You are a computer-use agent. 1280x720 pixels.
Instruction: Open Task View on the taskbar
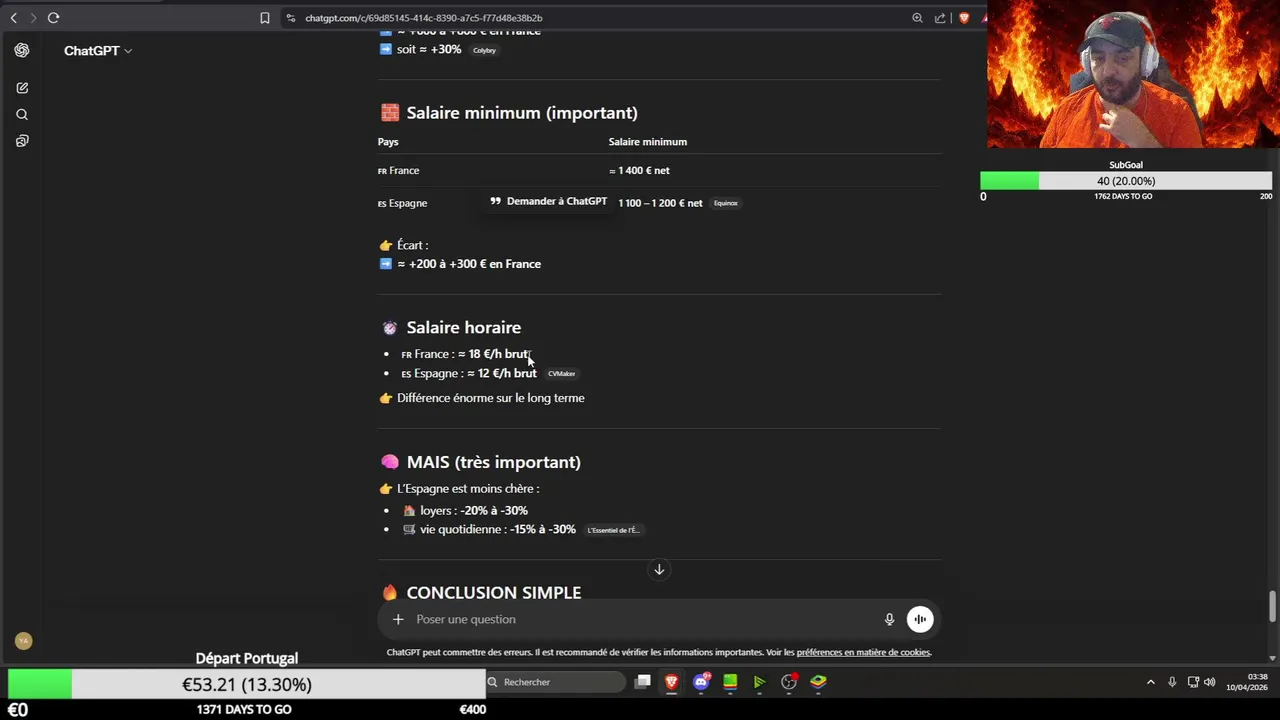click(643, 682)
